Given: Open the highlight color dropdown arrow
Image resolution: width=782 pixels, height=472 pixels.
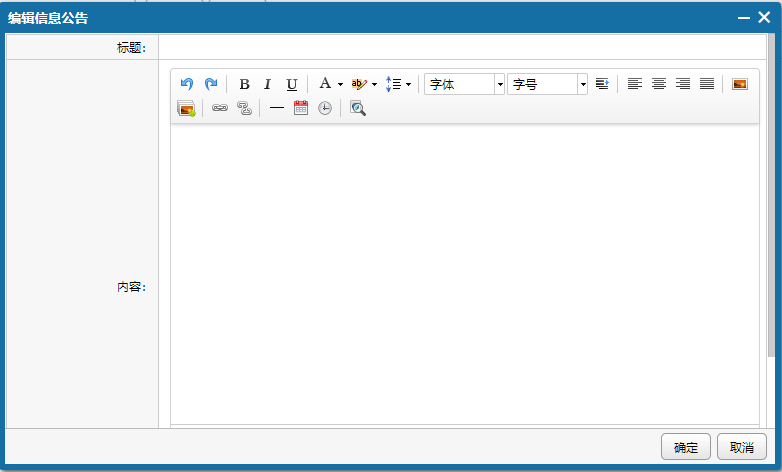Looking at the screenshot, I should (x=375, y=84).
